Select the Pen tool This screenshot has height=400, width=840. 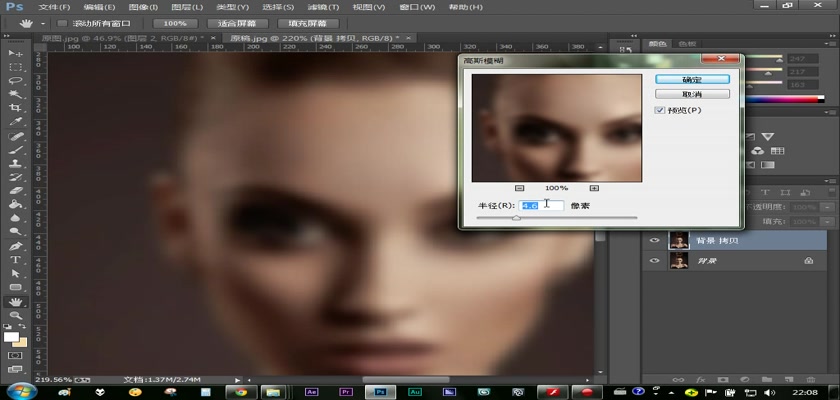click(x=15, y=246)
